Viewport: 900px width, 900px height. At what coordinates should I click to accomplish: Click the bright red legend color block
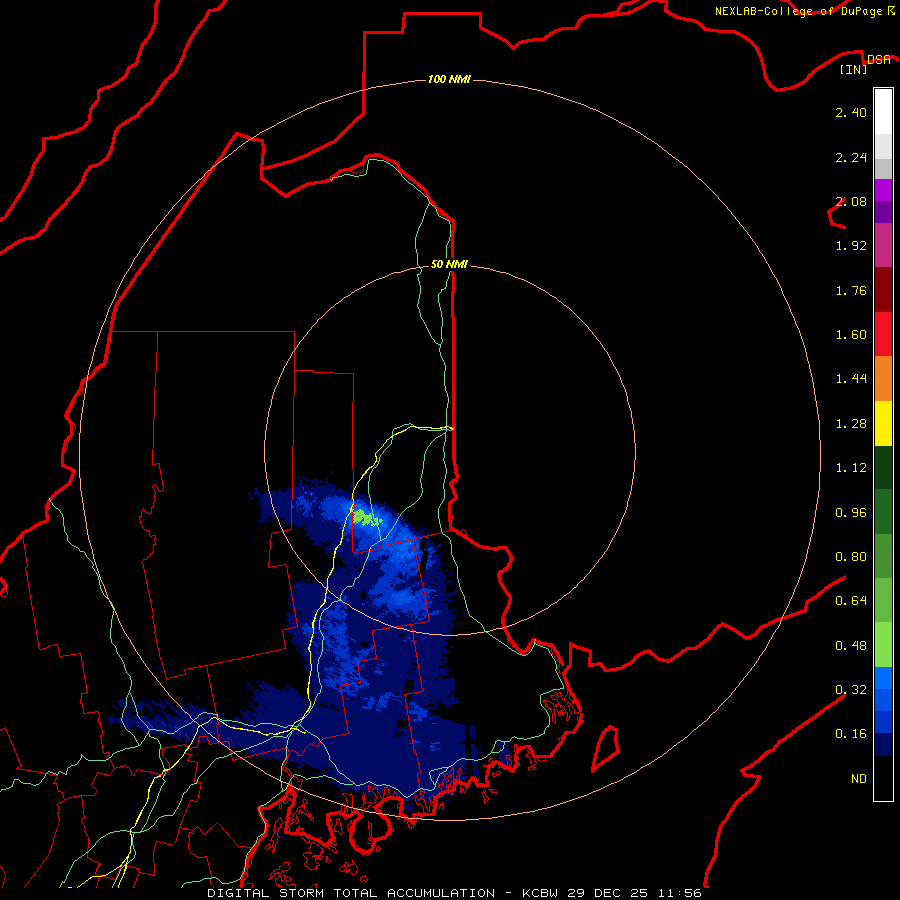(x=883, y=334)
